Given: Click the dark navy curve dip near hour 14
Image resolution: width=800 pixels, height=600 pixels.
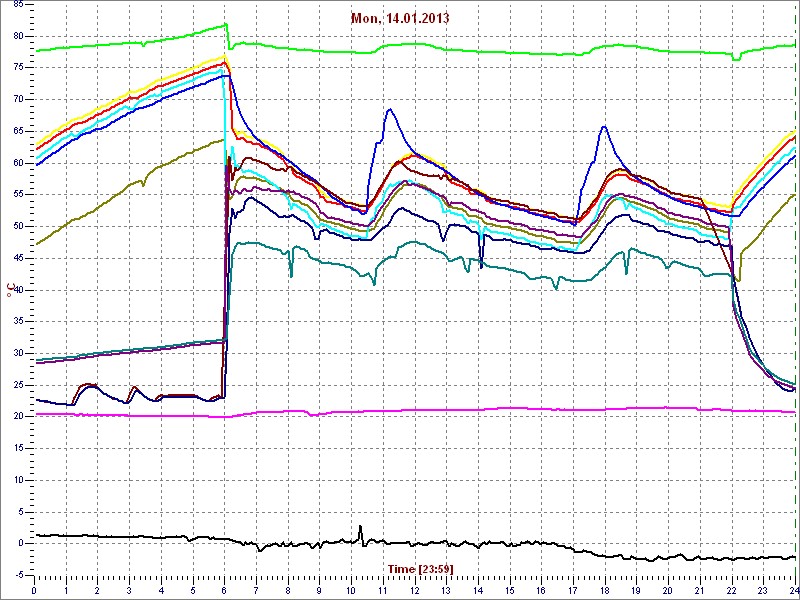Looking at the screenshot, I should click(x=481, y=266).
